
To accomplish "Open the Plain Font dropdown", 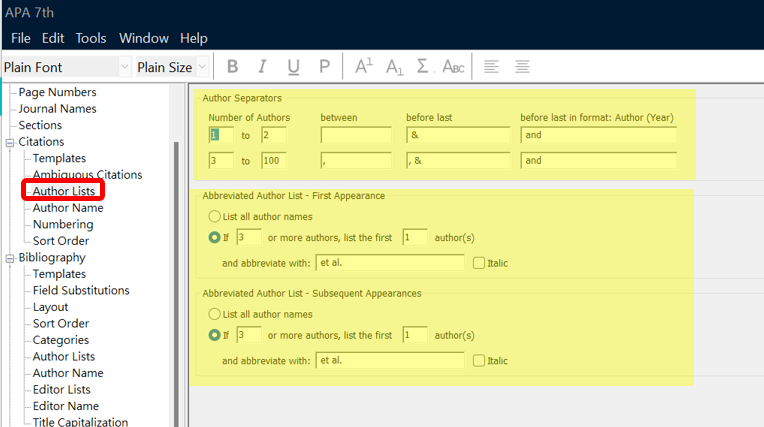I will 125,67.
